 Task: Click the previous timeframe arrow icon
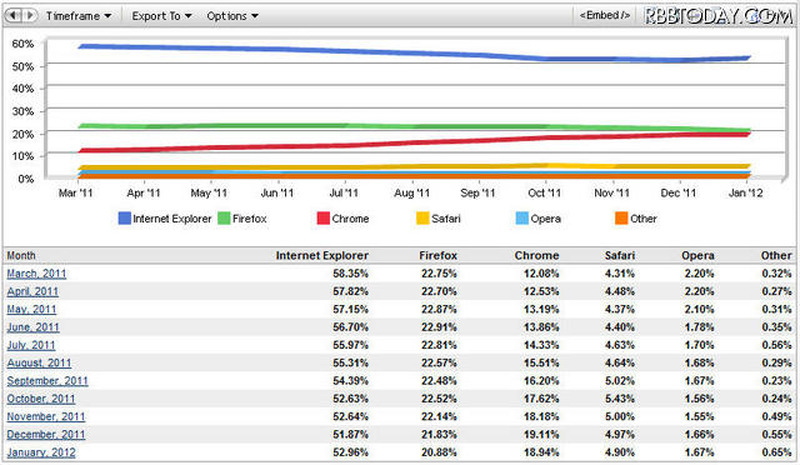[x=14, y=16]
